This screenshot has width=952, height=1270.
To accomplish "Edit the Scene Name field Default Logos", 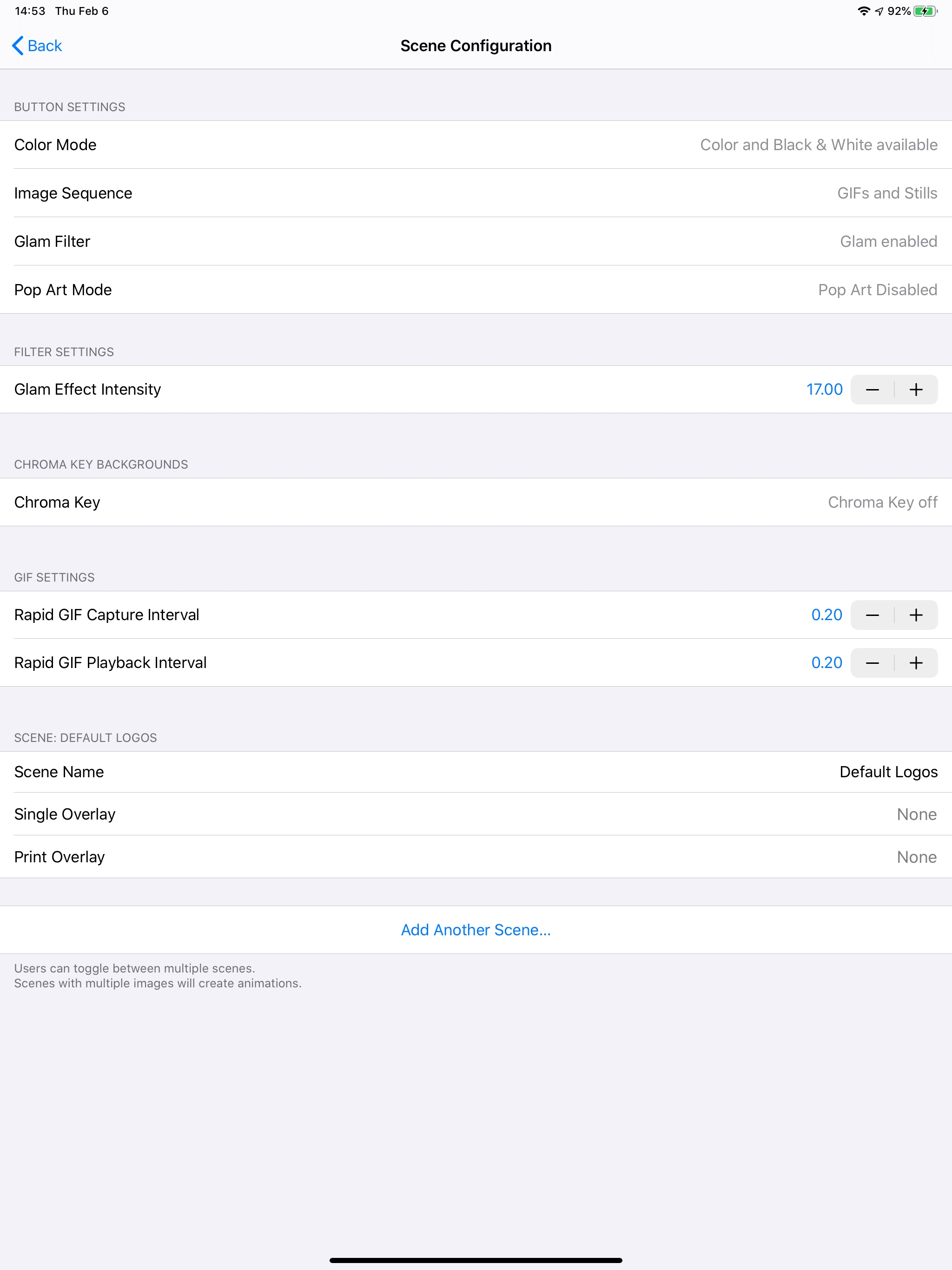I will [x=888, y=772].
